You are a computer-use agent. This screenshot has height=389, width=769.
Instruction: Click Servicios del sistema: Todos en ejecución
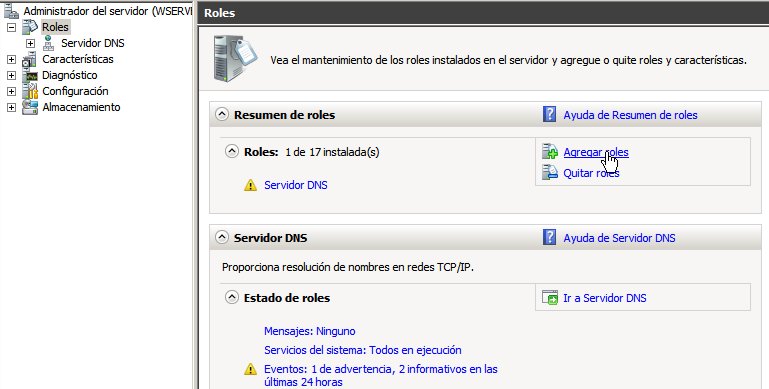[x=362, y=350]
